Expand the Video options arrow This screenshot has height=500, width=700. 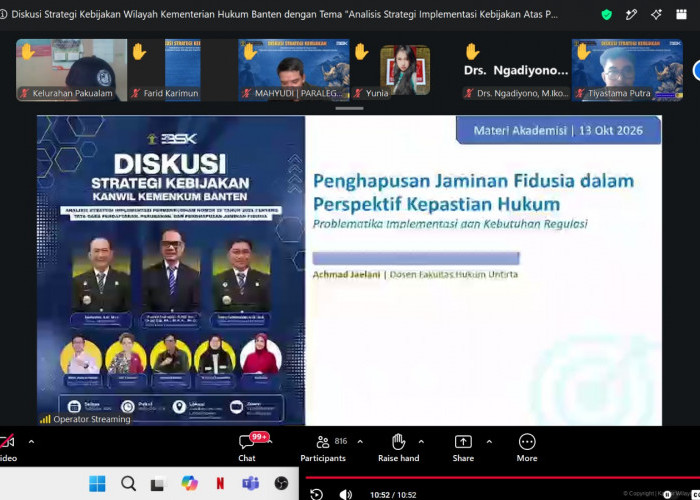pyautogui.click(x=31, y=442)
